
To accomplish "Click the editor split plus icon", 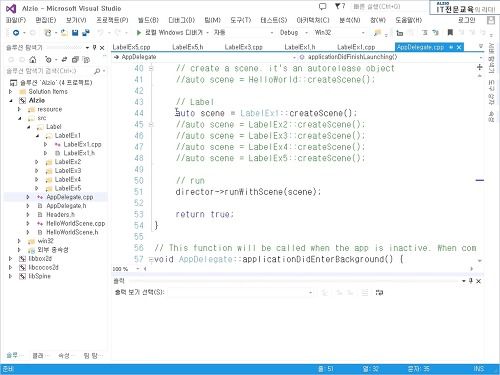I will (479, 67).
